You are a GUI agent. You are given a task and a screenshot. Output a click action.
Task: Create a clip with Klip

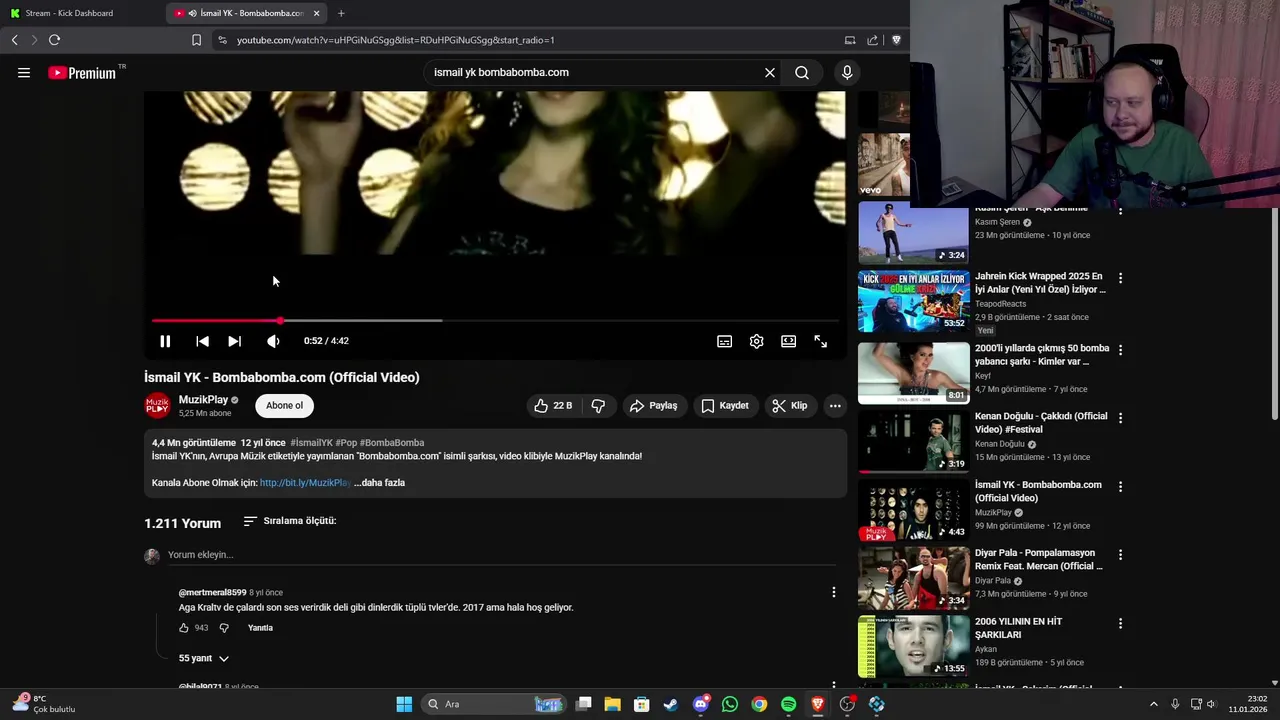(790, 406)
